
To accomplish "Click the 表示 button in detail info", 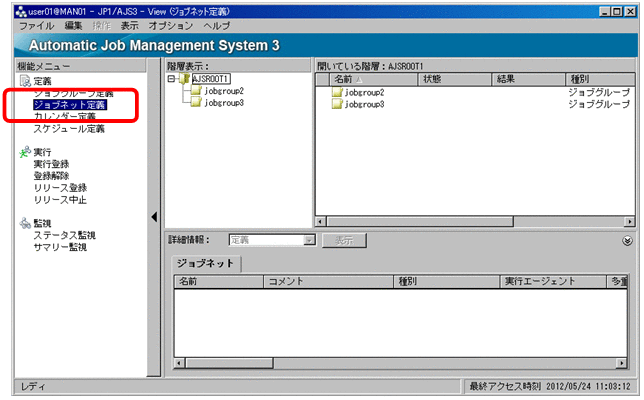I will (344, 240).
